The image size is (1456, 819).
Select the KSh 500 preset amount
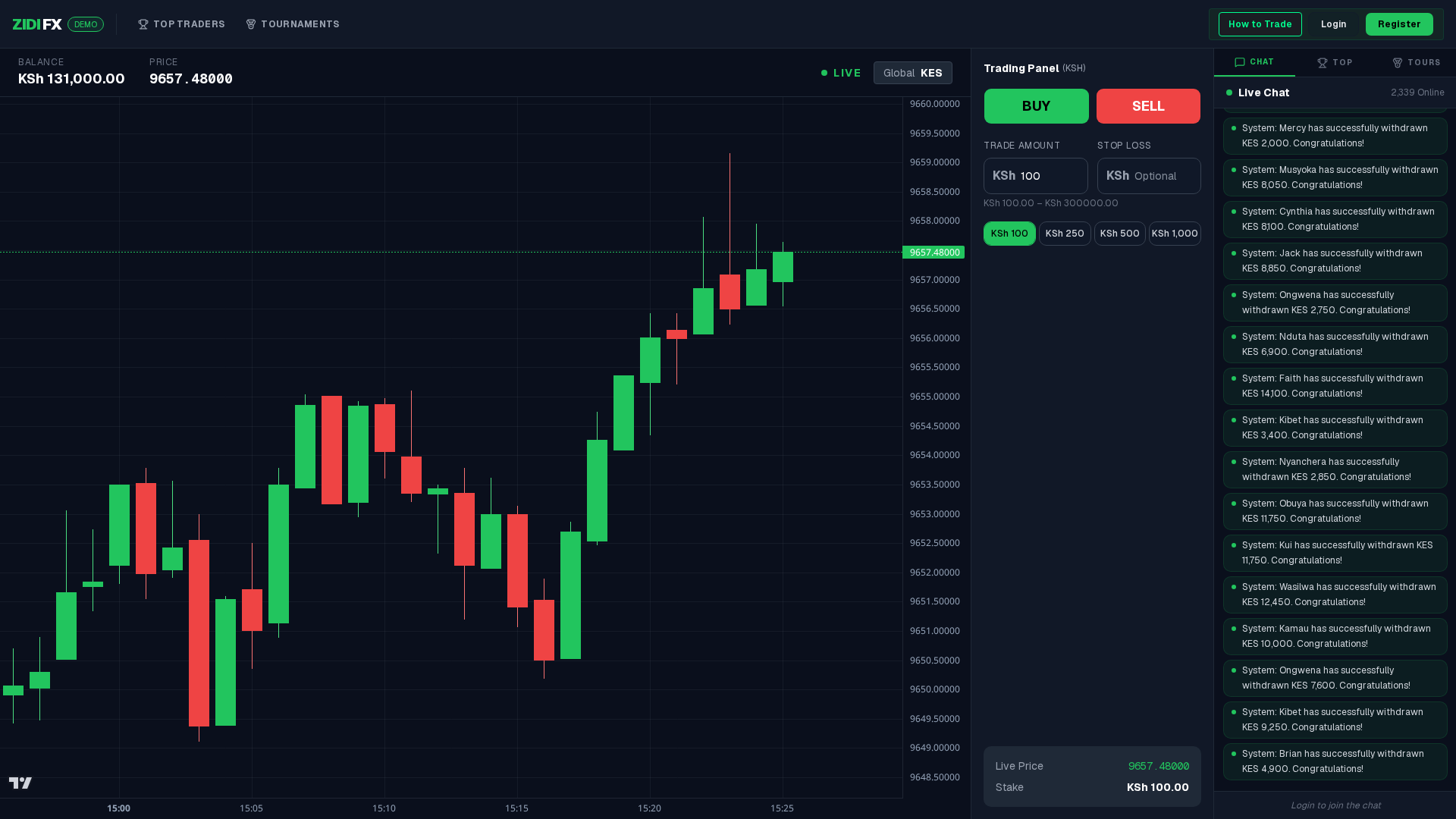pyautogui.click(x=1119, y=234)
